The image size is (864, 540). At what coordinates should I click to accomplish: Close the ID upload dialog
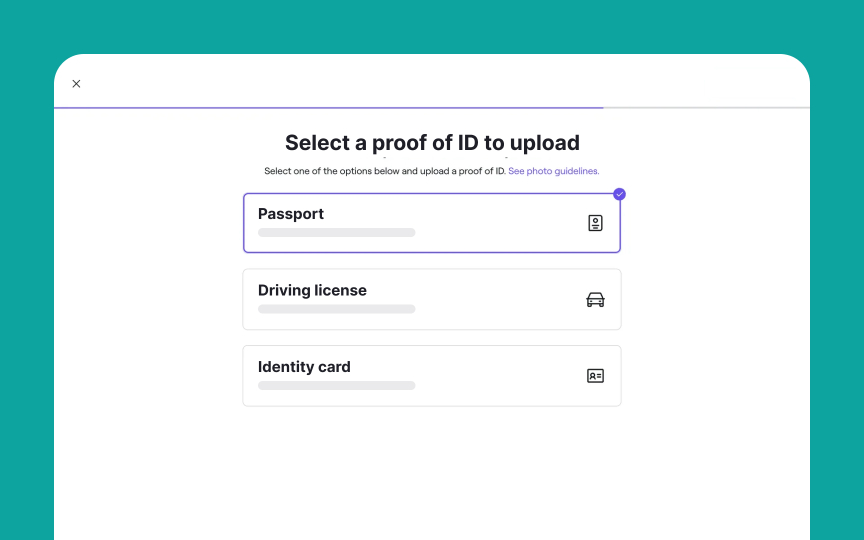click(x=76, y=84)
